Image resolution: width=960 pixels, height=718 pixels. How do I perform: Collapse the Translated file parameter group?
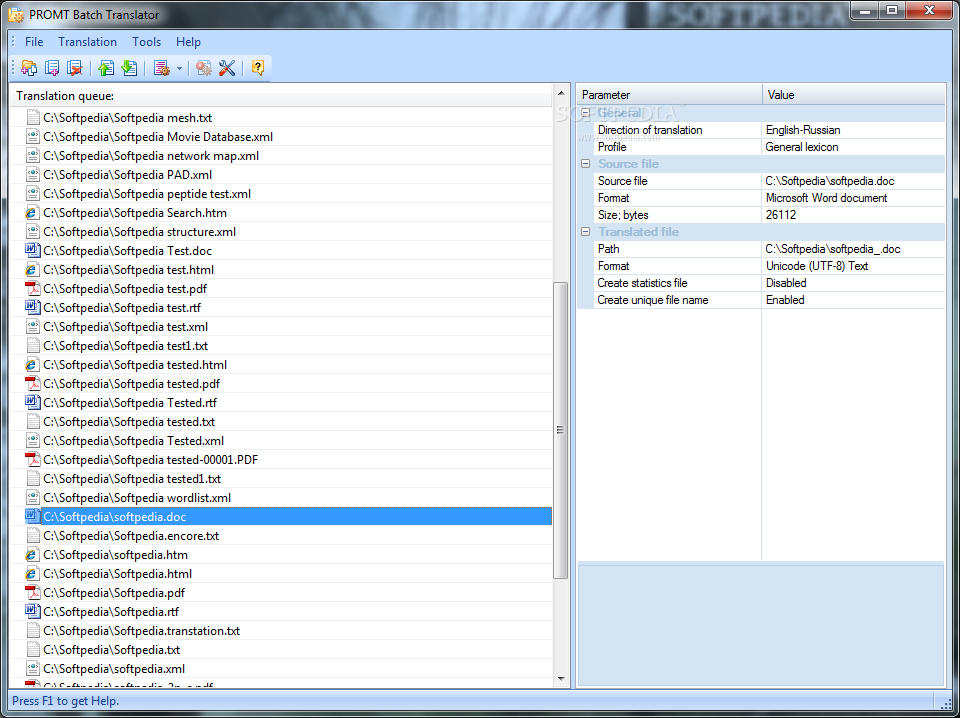(x=585, y=232)
